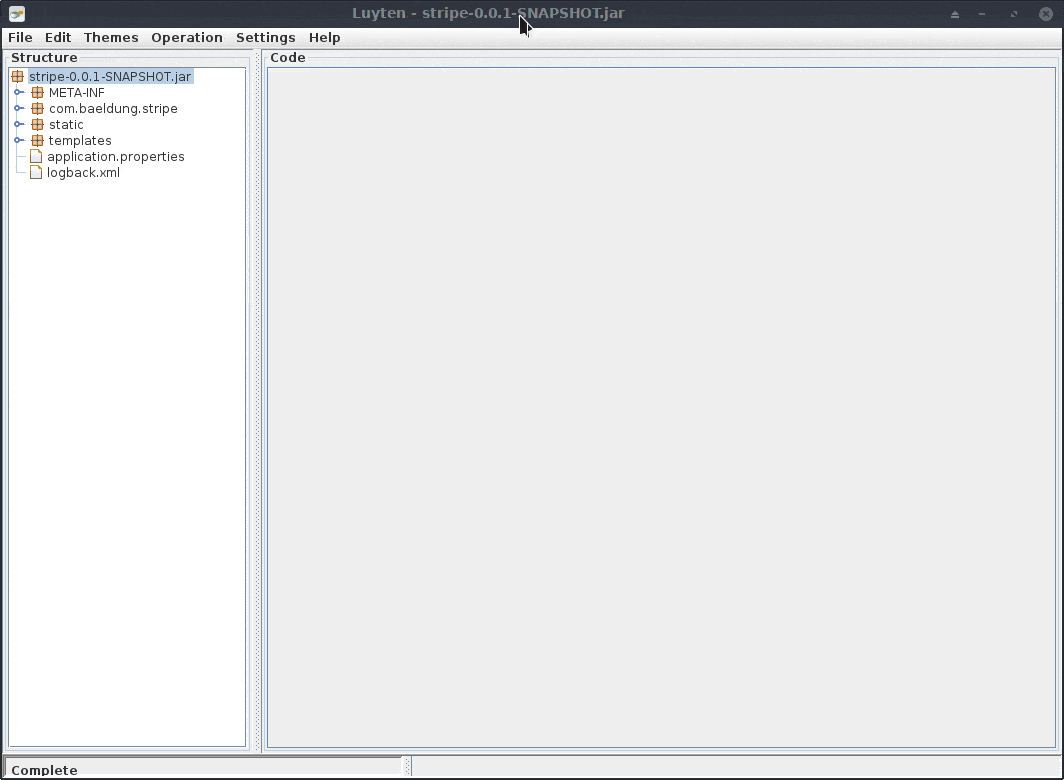Open the Help menu

click(x=324, y=37)
